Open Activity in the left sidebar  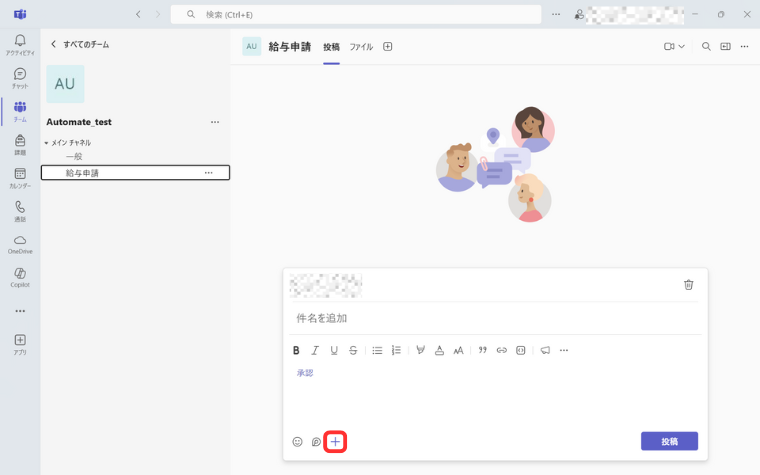coord(20,44)
